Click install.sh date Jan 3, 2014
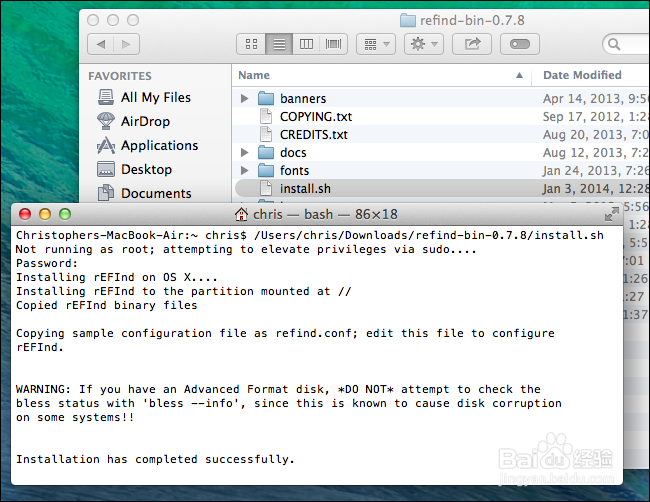This screenshot has width=650, height=502. [x=596, y=189]
